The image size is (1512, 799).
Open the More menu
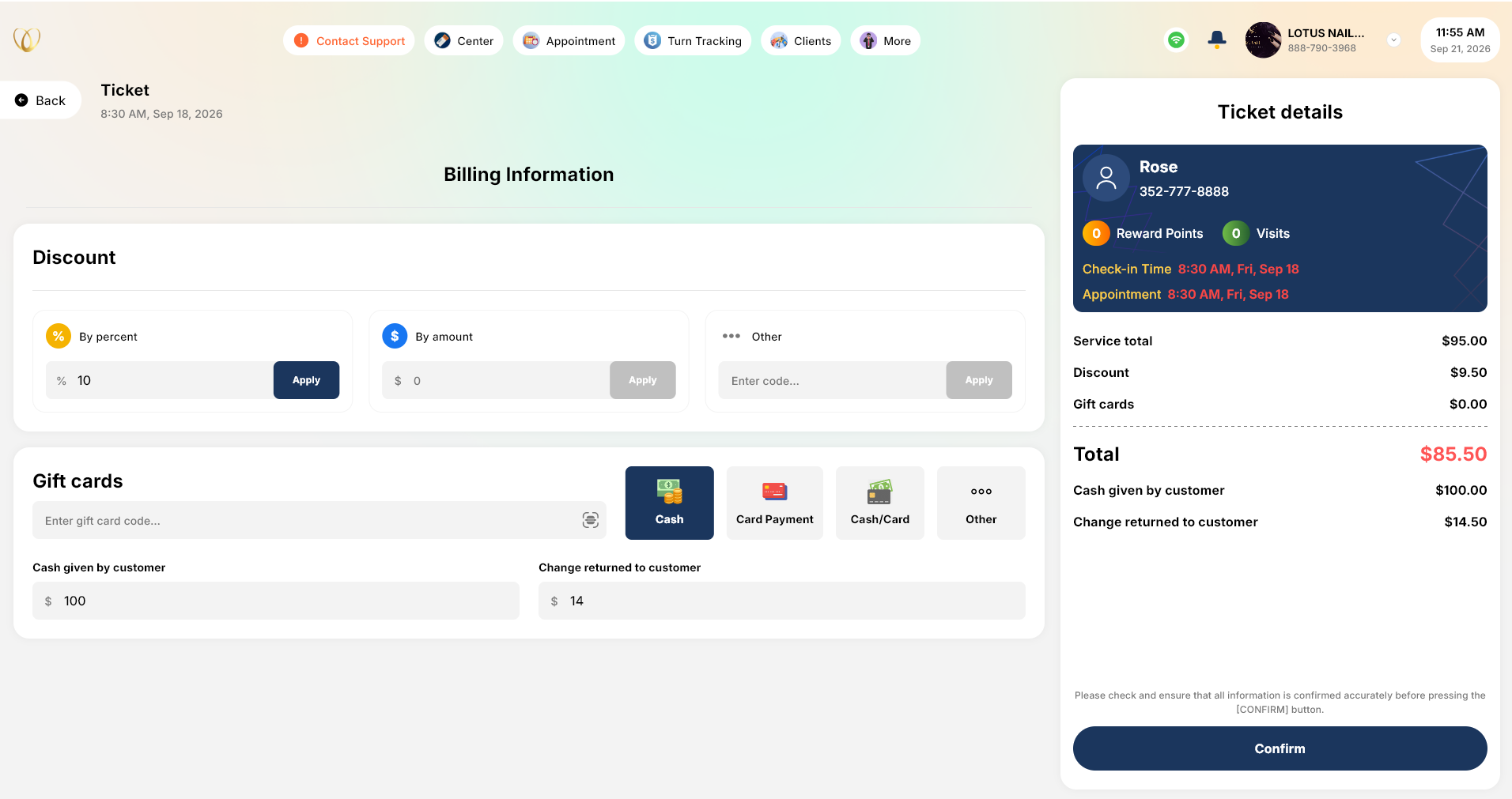(885, 40)
